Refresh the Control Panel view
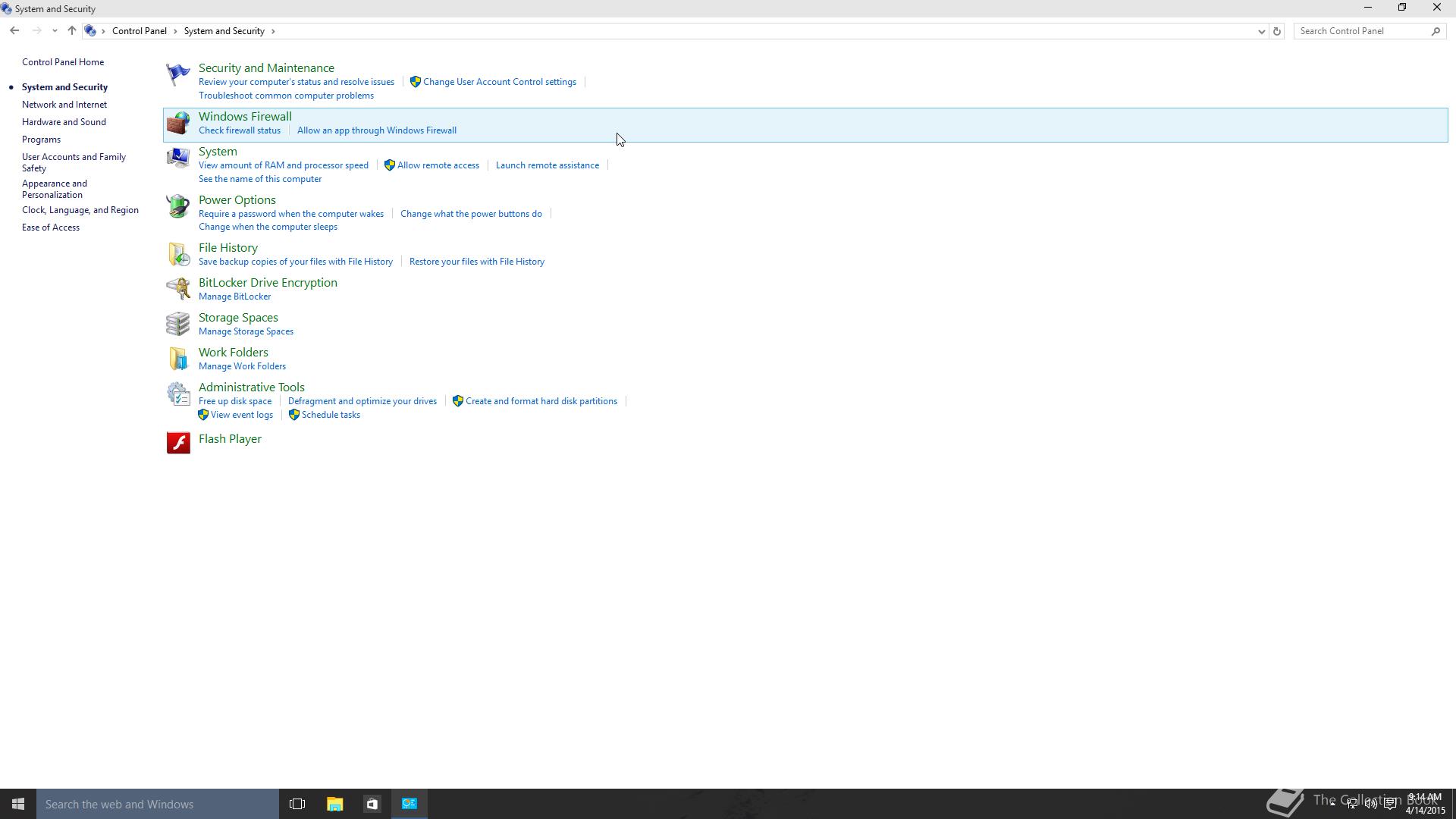Viewport: 1456px width, 819px height. [x=1277, y=31]
